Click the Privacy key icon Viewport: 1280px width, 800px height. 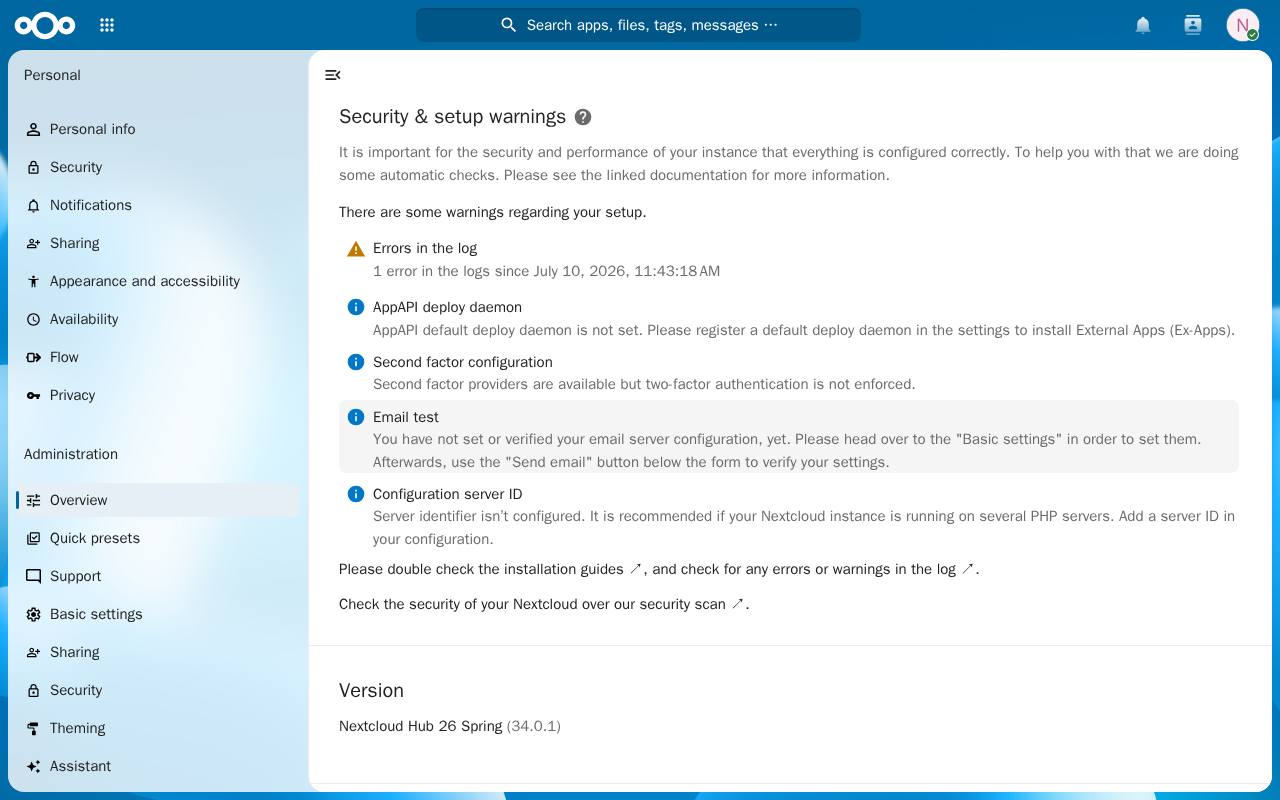point(34,395)
